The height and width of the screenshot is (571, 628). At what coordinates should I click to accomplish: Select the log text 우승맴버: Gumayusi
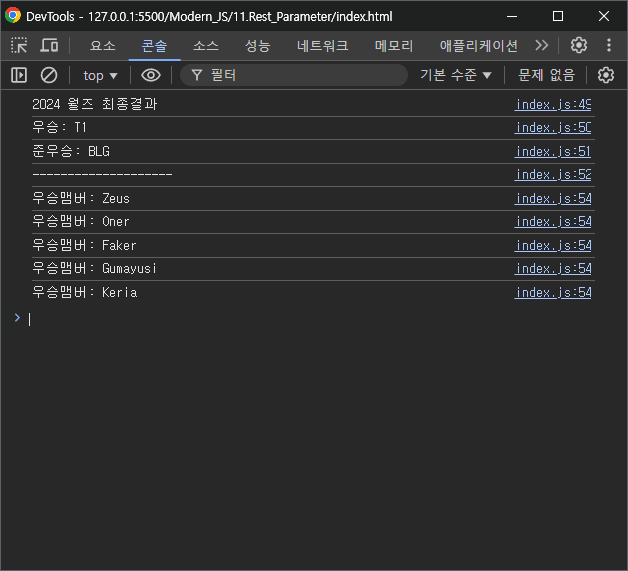pyautogui.click(x=94, y=268)
